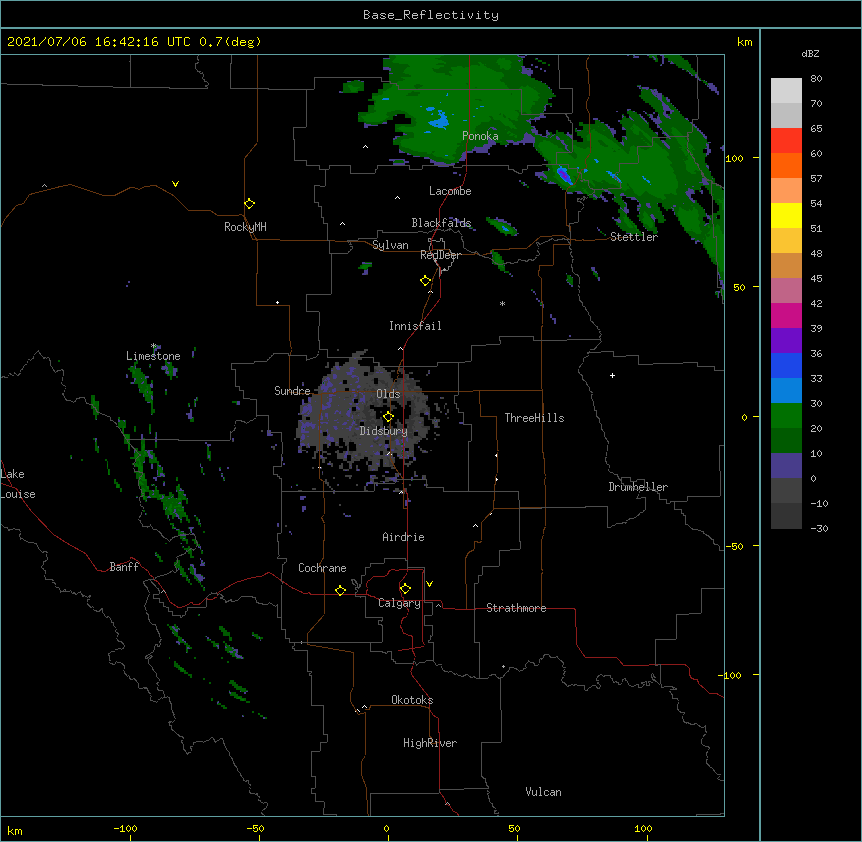Click the Banff label
This screenshot has height=842, width=862.
pyautogui.click(x=124, y=567)
